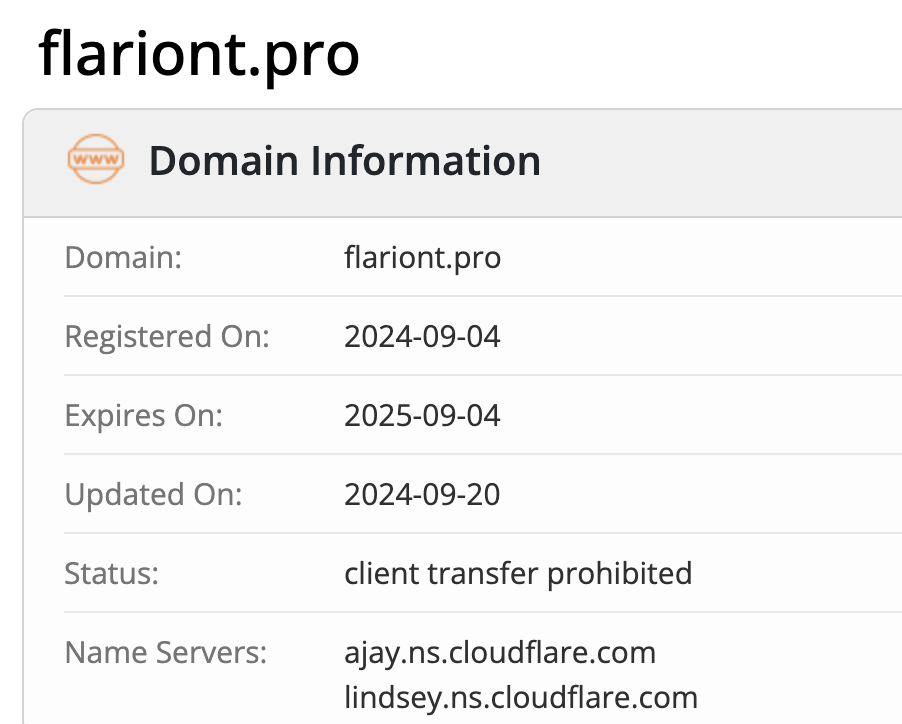Select registration date 2024-09-04
Screen dimensions: 902x724
tap(422, 336)
